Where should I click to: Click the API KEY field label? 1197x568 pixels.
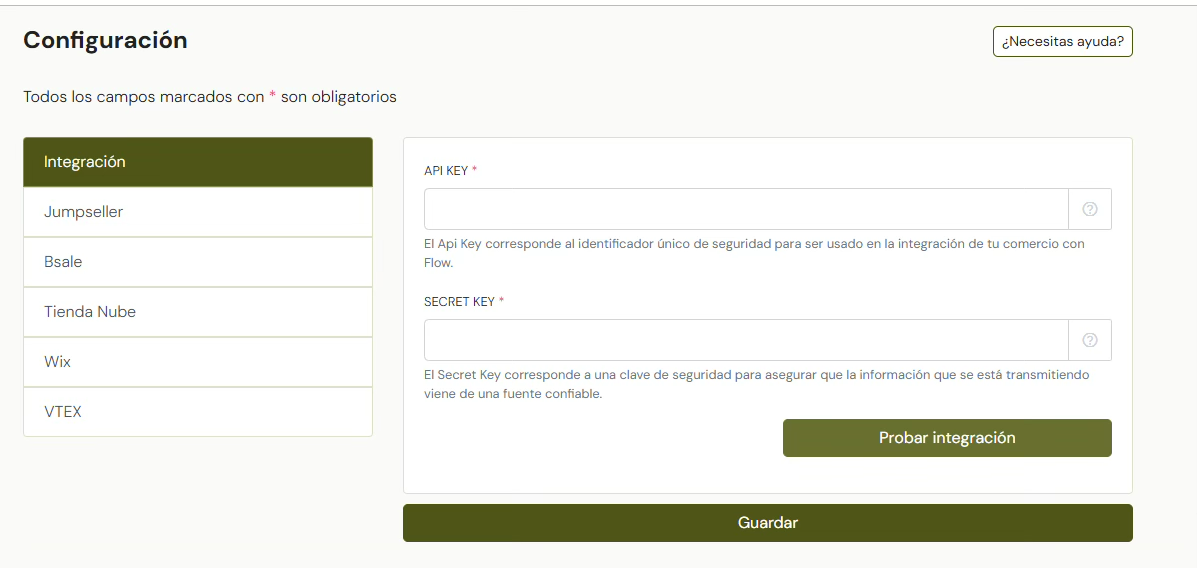point(445,171)
